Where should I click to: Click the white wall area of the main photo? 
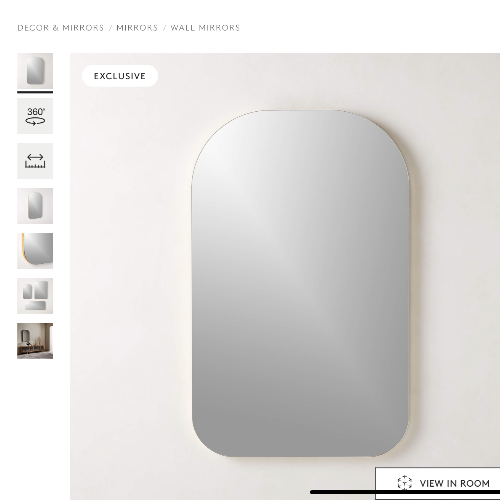click(x=130, y=267)
